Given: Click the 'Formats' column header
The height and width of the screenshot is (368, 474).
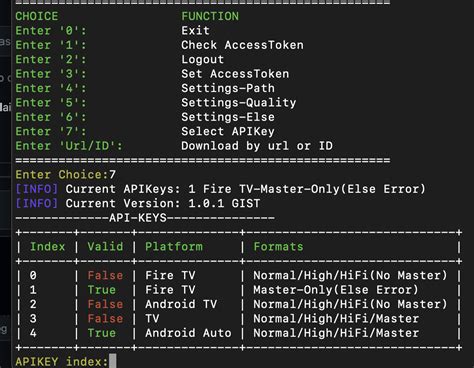Looking at the screenshot, I should click(x=278, y=247).
